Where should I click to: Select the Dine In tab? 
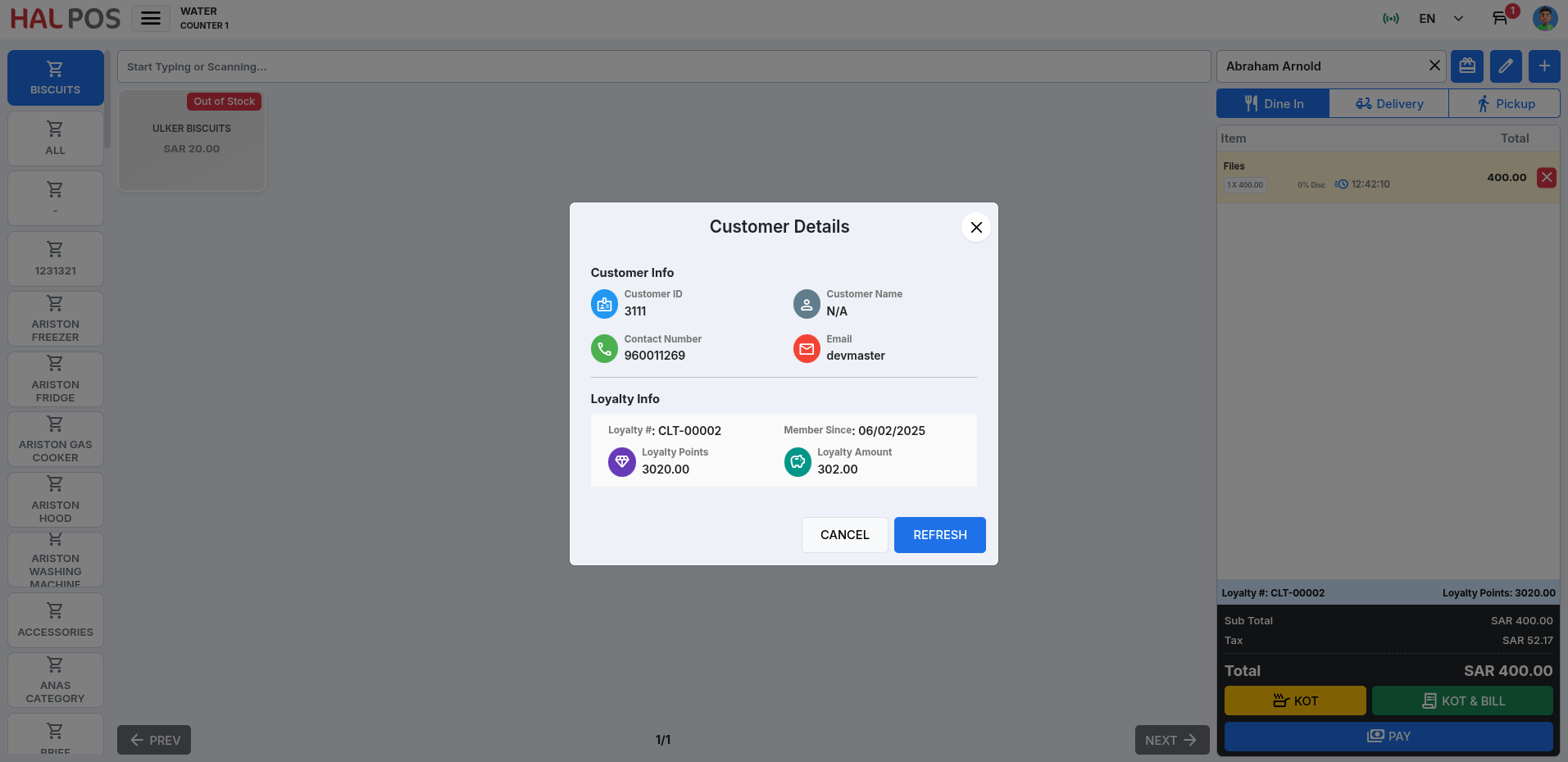pos(1273,104)
